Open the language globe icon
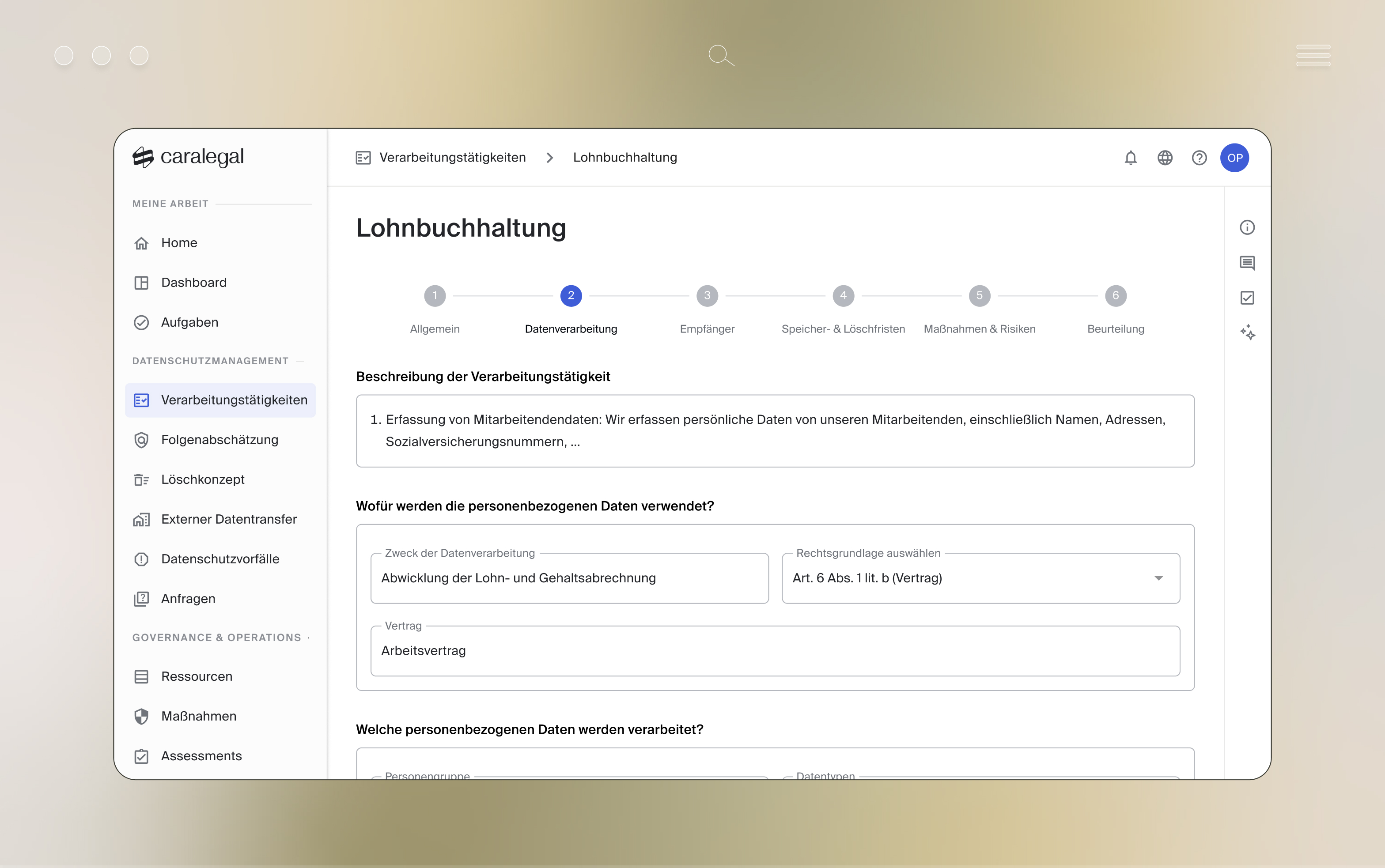The image size is (1385, 868). [x=1165, y=157]
